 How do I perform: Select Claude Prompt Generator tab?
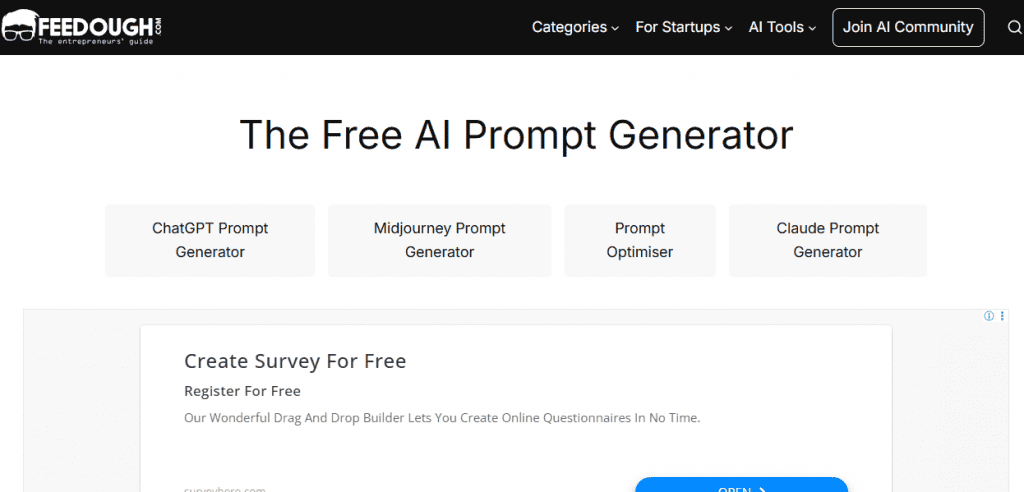coord(827,240)
